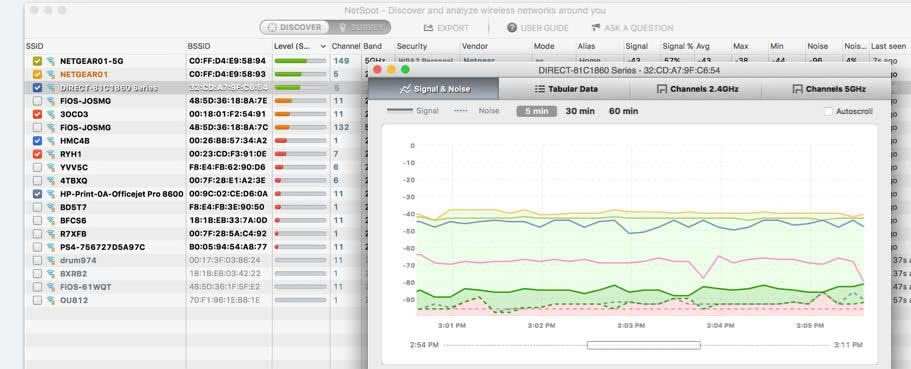Click the Export icon in the toolbar
The height and width of the screenshot is (369, 911).
click(x=429, y=28)
